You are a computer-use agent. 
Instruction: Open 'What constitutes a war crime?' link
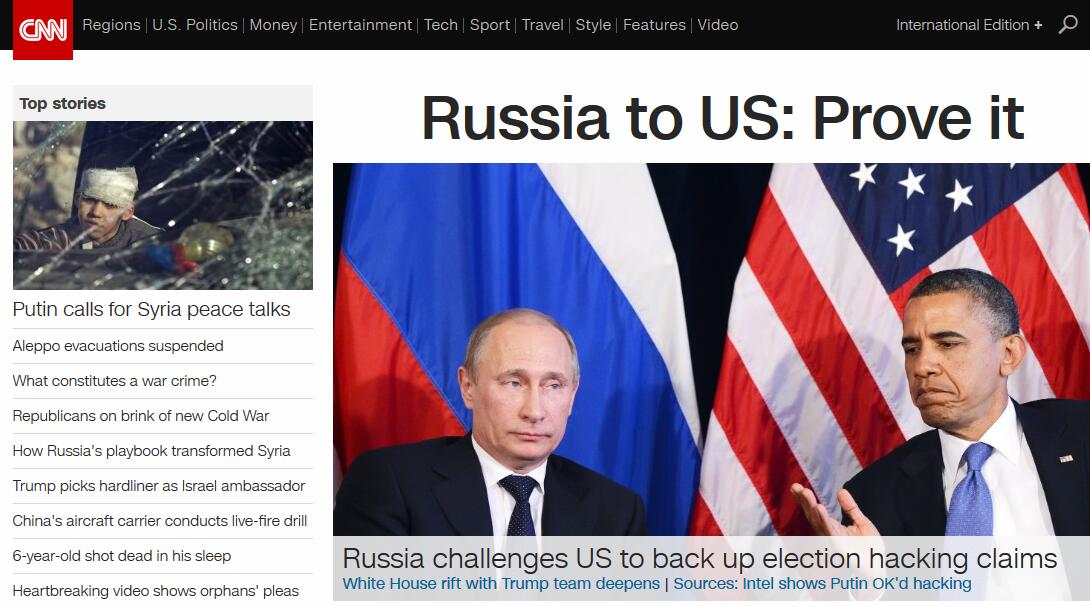(115, 381)
